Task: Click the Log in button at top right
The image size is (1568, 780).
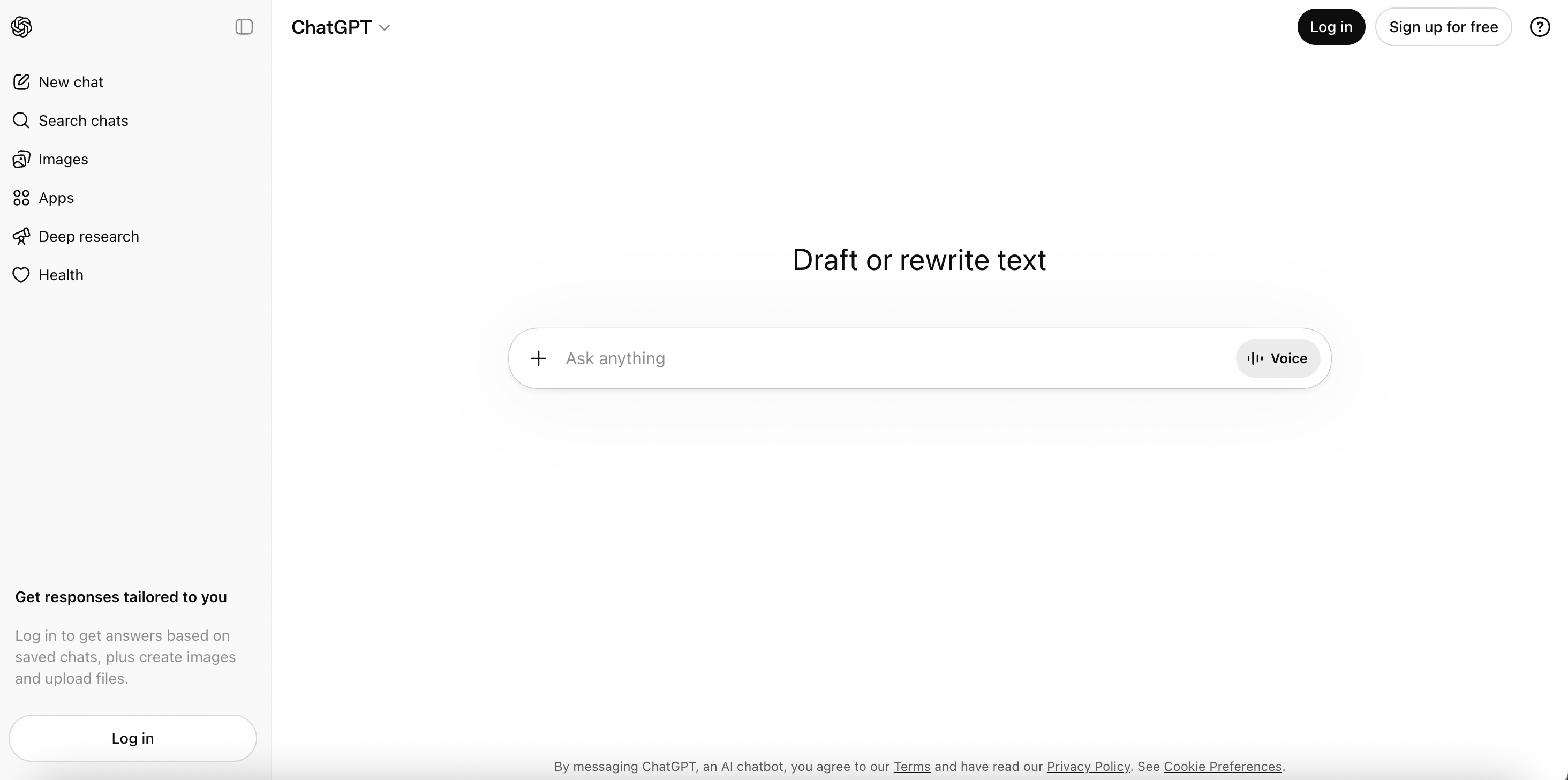Action: [1331, 26]
